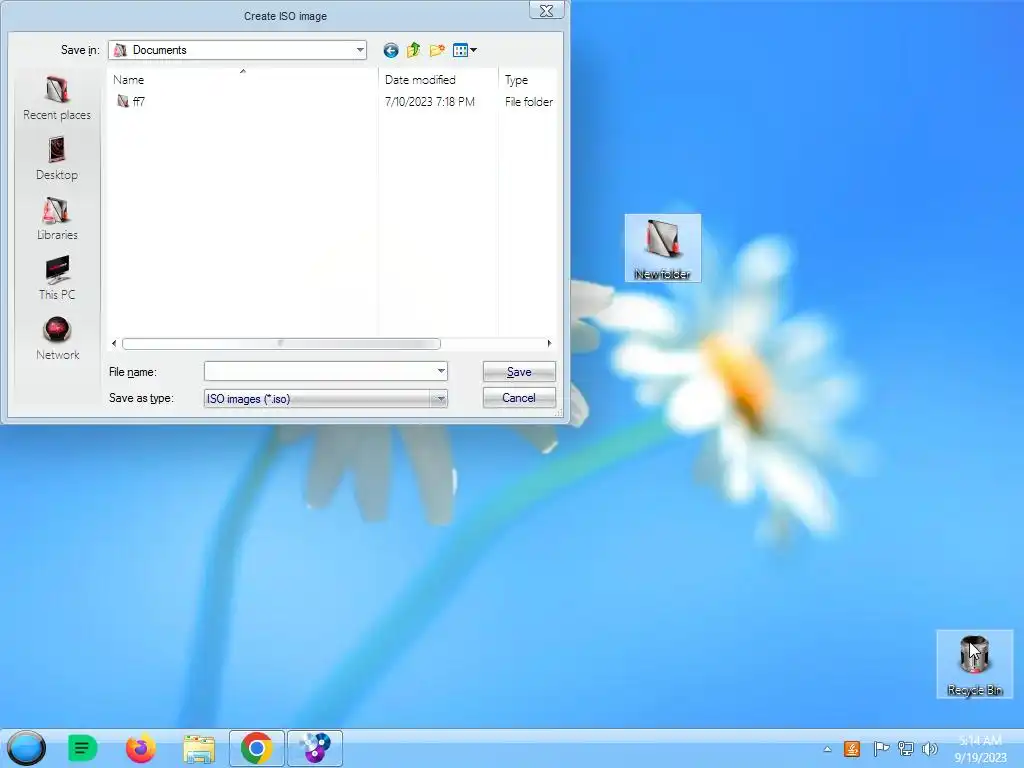
Task: Expand the Save in Documents dropdown
Action: [360, 50]
